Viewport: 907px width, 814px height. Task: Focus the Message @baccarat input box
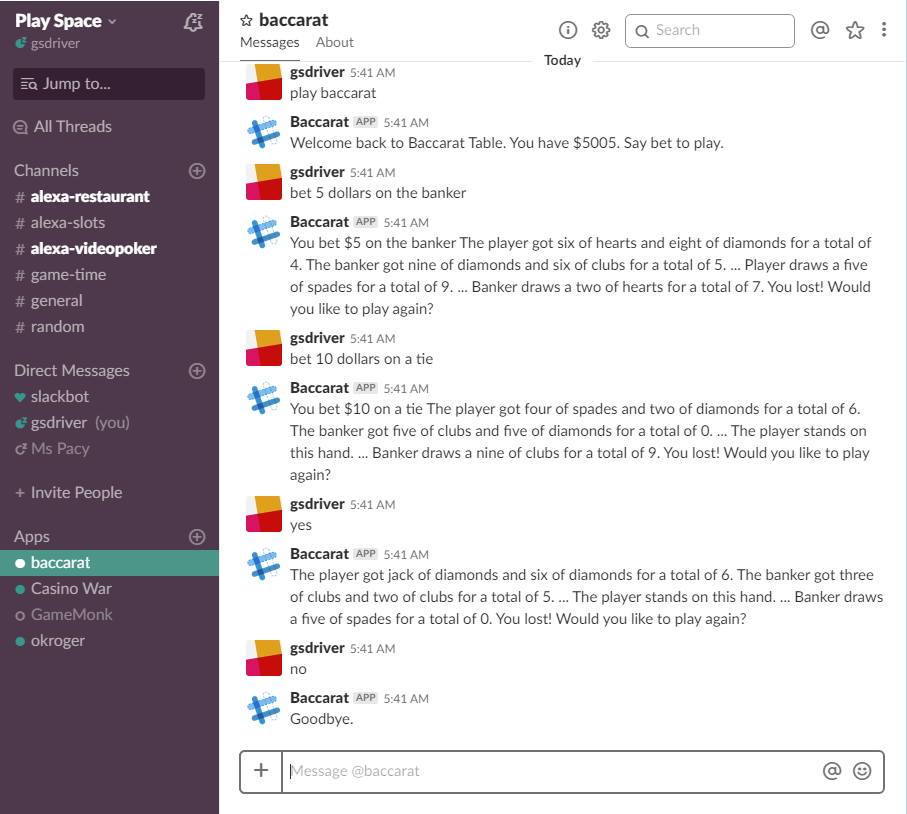[552, 771]
